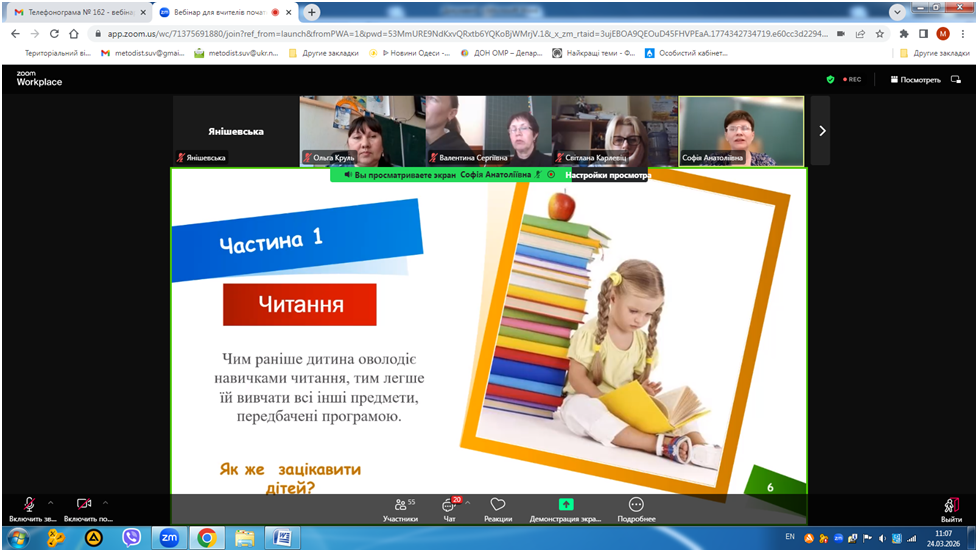Switch to the Gmail Телефонограма tab
Viewport: 978px width, 552px height.
coord(70,12)
